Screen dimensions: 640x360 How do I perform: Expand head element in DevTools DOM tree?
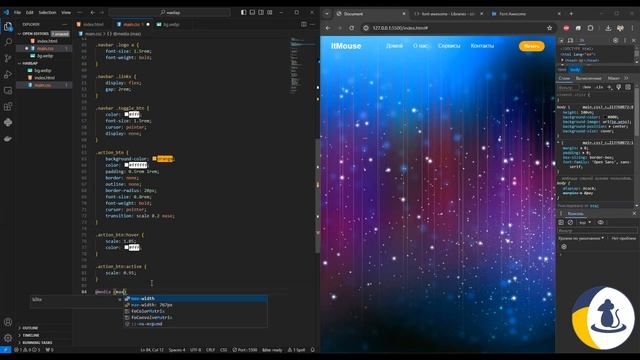click(562, 60)
